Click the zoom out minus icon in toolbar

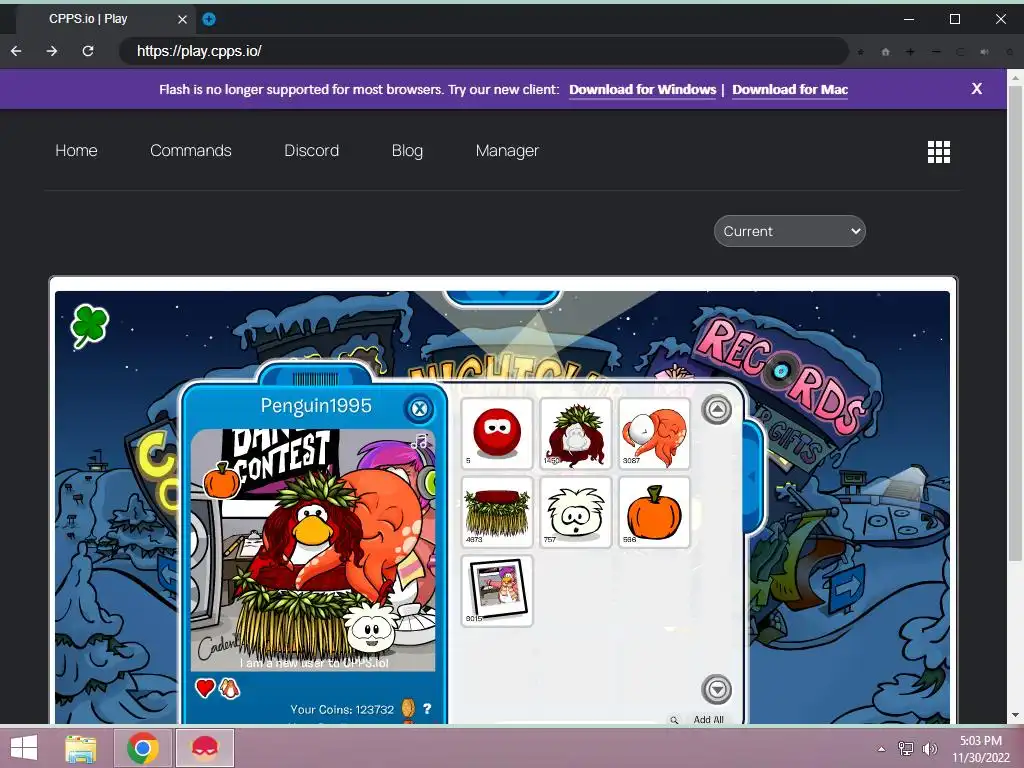point(936,52)
